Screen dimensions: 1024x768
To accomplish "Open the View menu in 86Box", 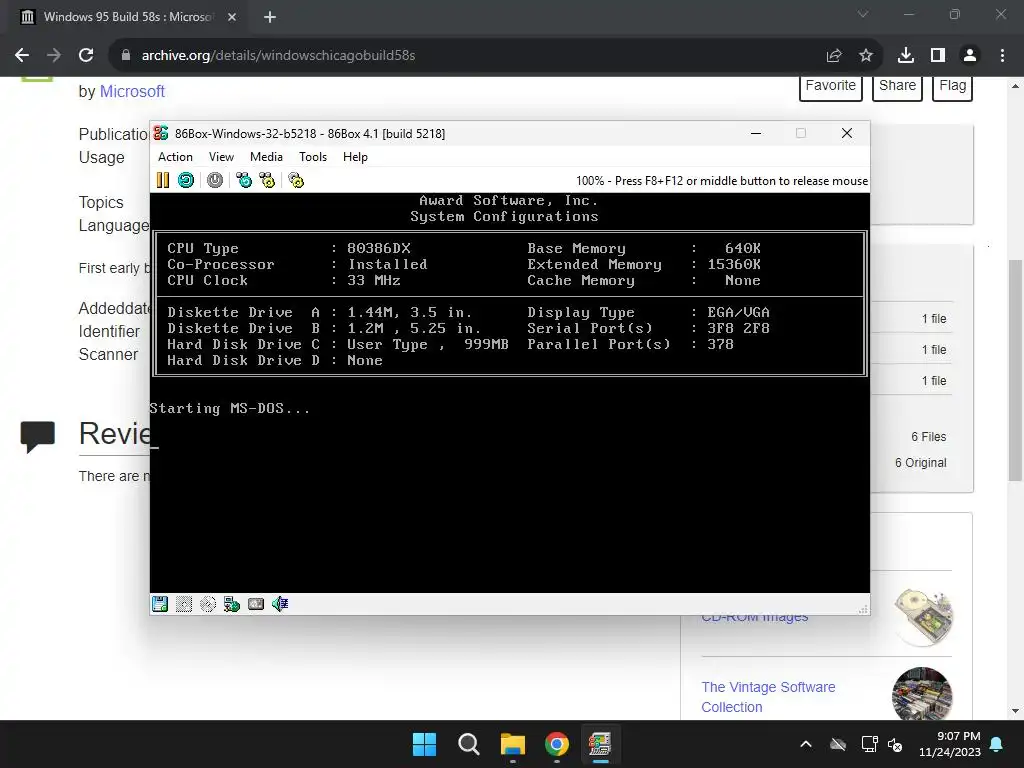I will click(221, 157).
